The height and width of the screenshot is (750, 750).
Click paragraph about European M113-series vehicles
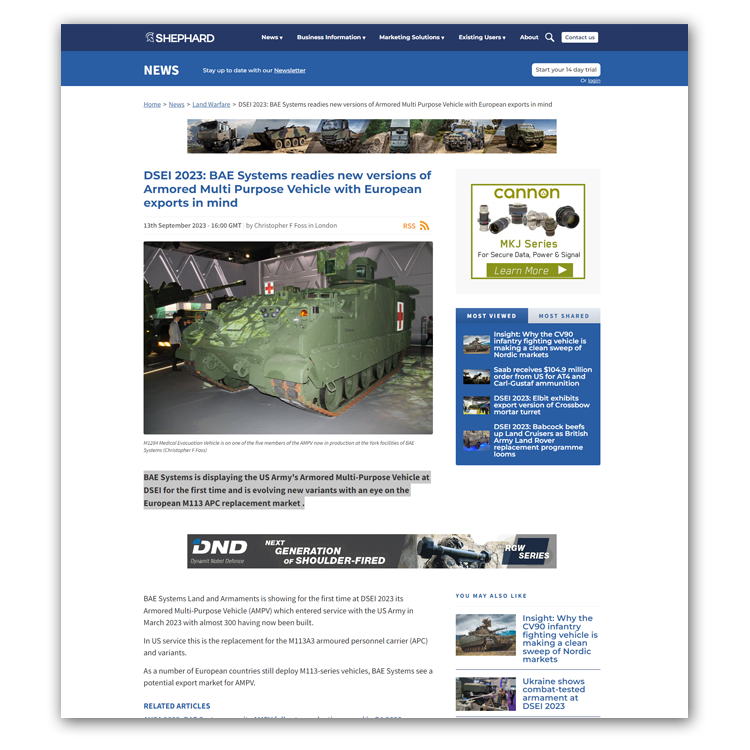(x=288, y=677)
